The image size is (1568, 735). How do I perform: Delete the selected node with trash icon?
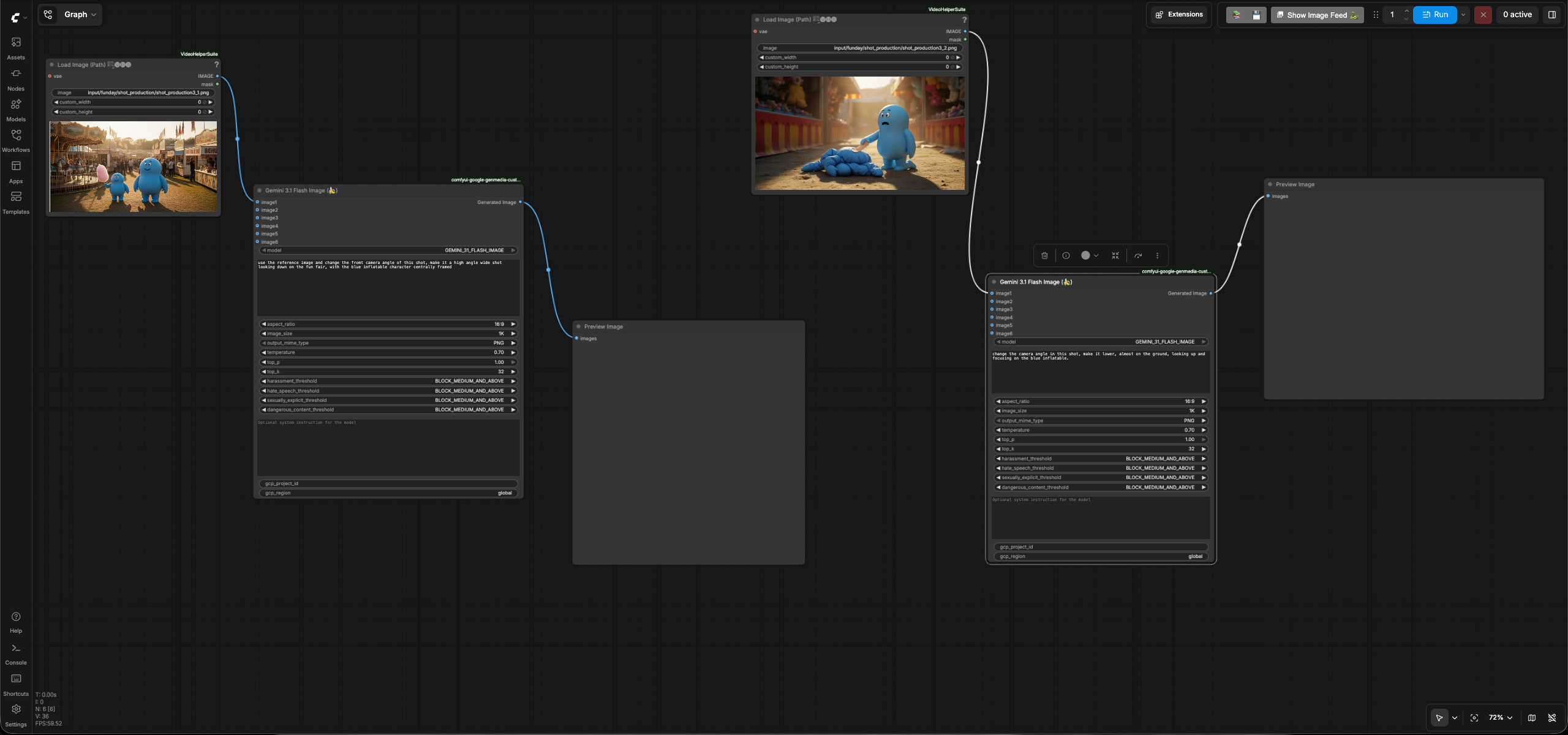tap(1045, 255)
